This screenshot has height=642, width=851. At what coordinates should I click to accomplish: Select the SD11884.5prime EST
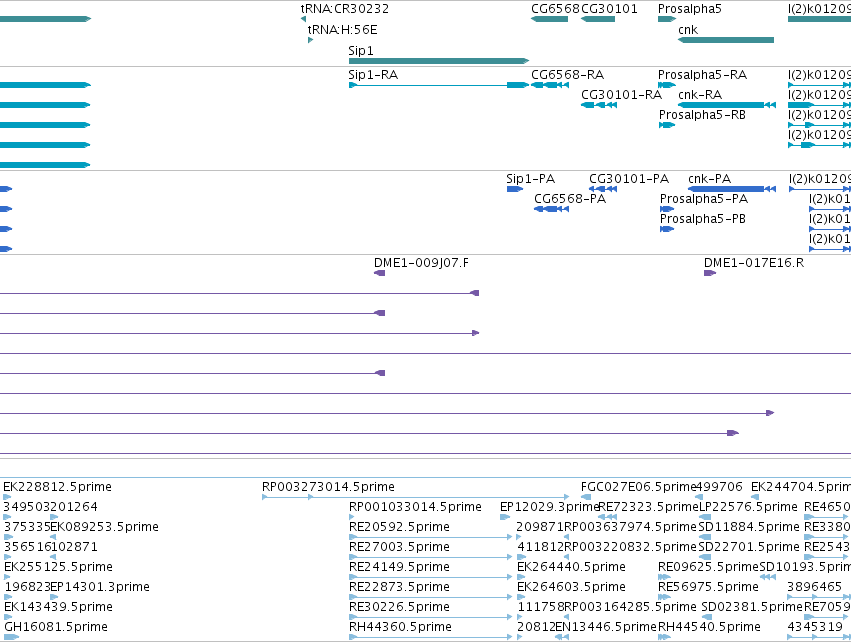[x=705, y=537]
